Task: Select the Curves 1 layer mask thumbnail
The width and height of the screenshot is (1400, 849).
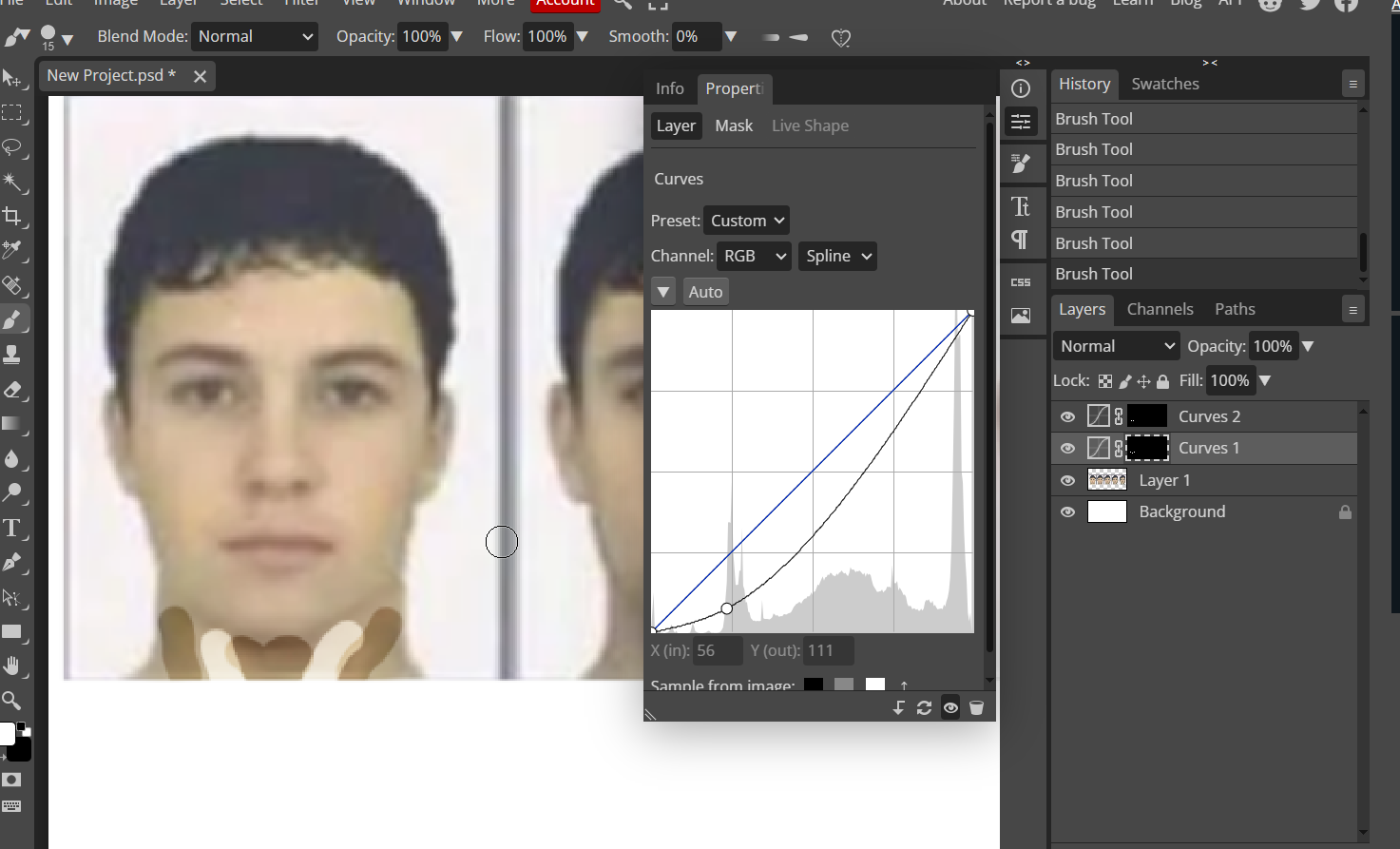Action: 1147,448
